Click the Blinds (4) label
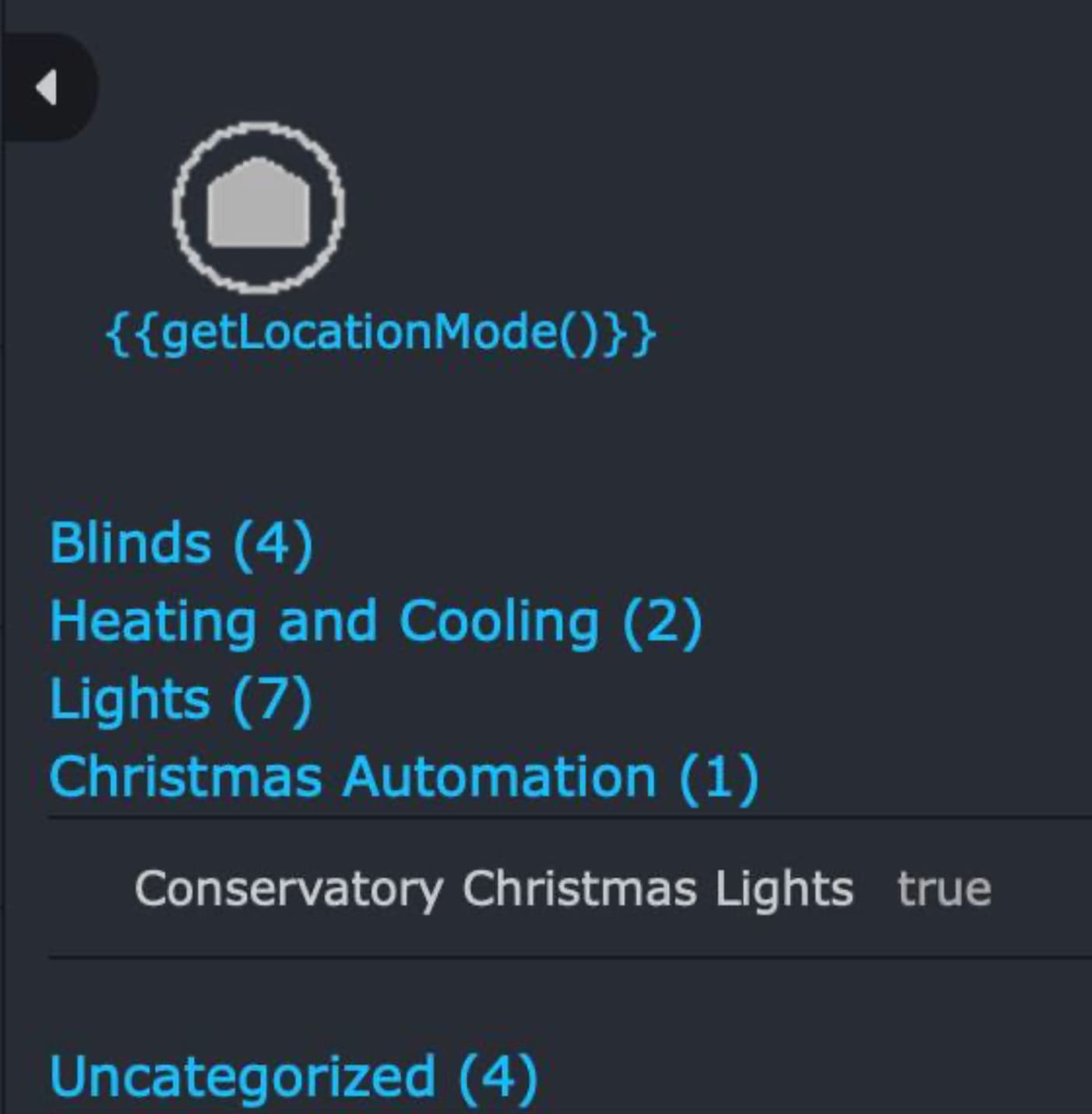Viewport: 1092px width, 1114px height. click(x=179, y=543)
